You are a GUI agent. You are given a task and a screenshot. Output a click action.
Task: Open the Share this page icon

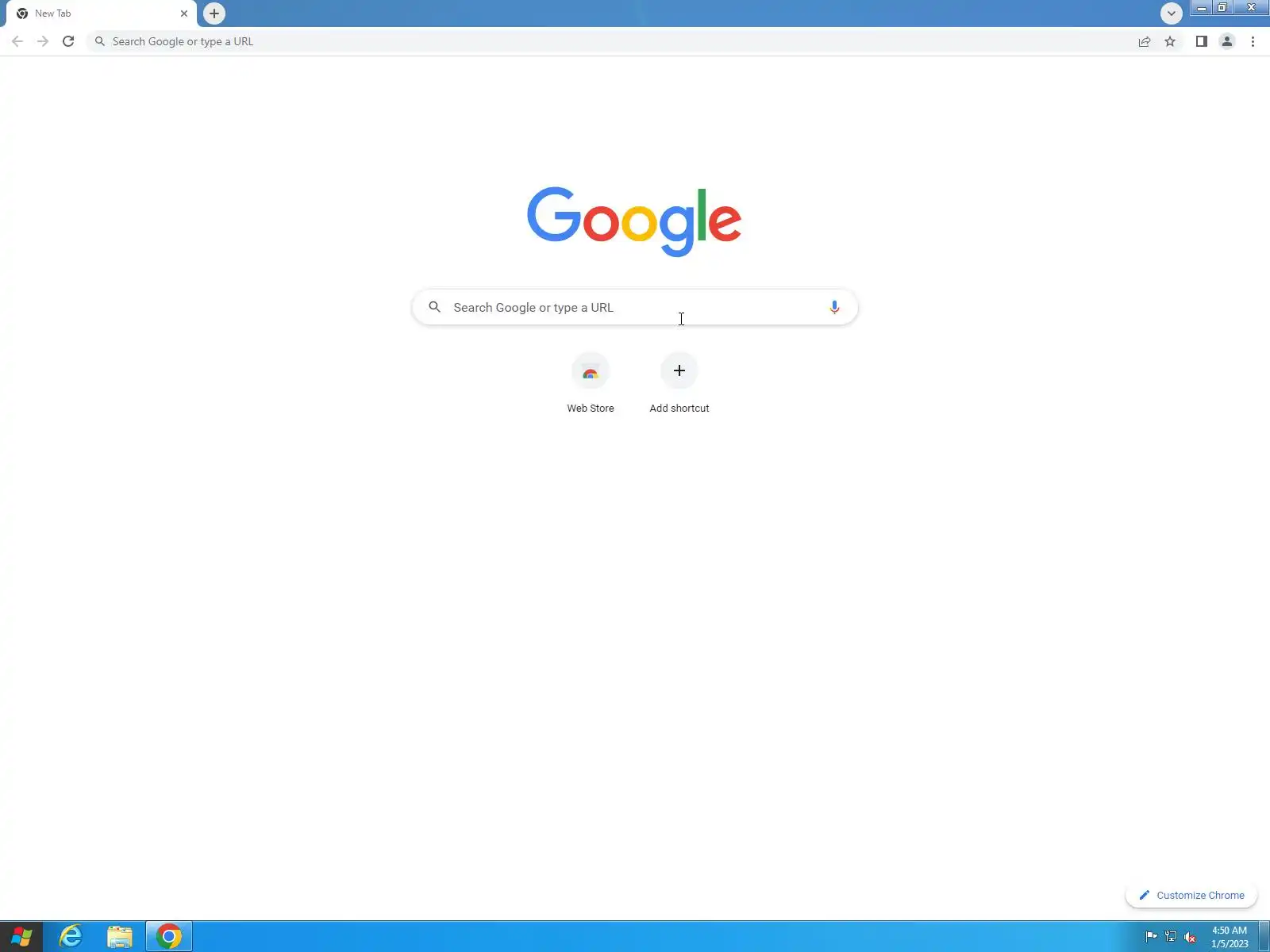pyautogui.click(x=1145, y=41)
